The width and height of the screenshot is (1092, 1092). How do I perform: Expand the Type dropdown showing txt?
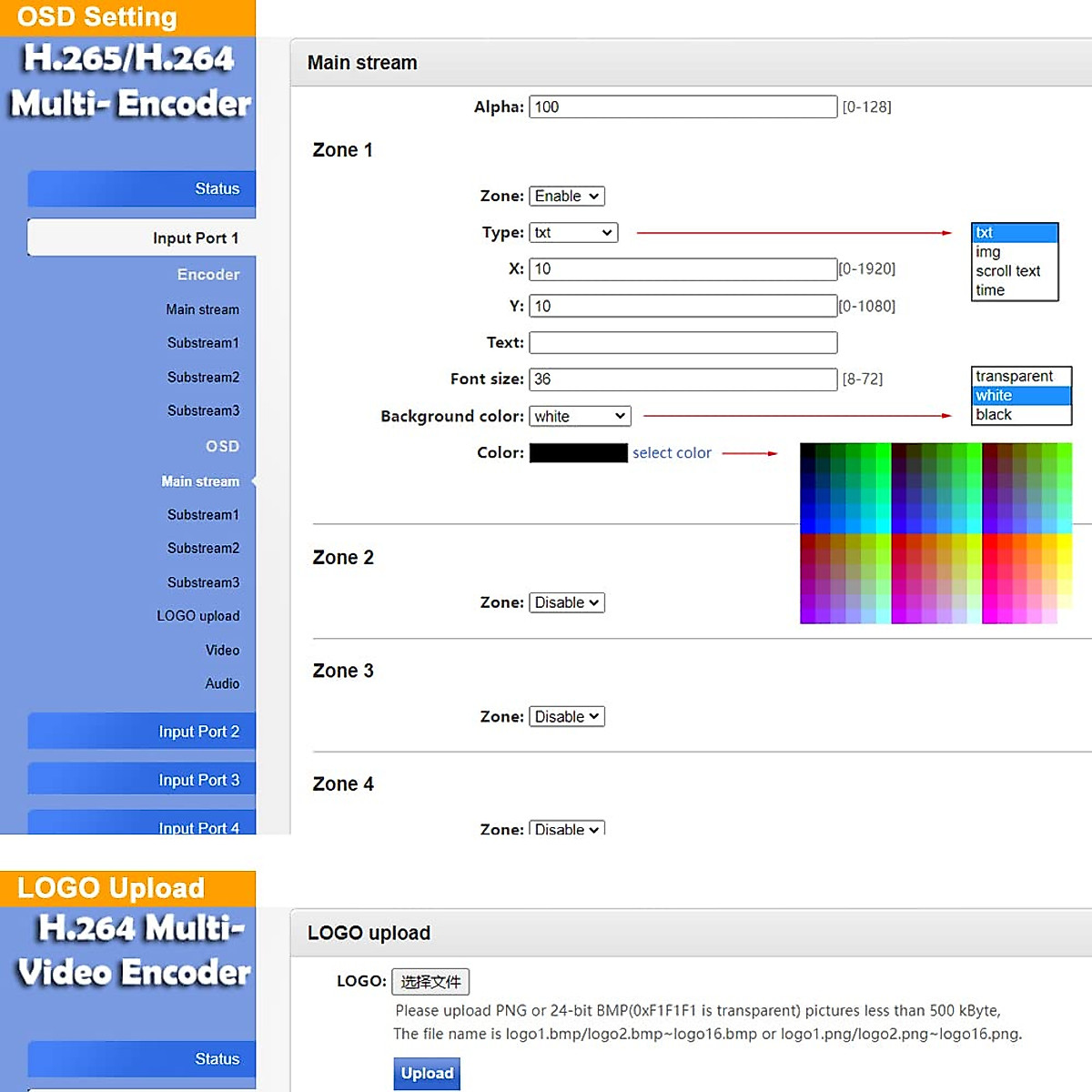coord(572,233)
